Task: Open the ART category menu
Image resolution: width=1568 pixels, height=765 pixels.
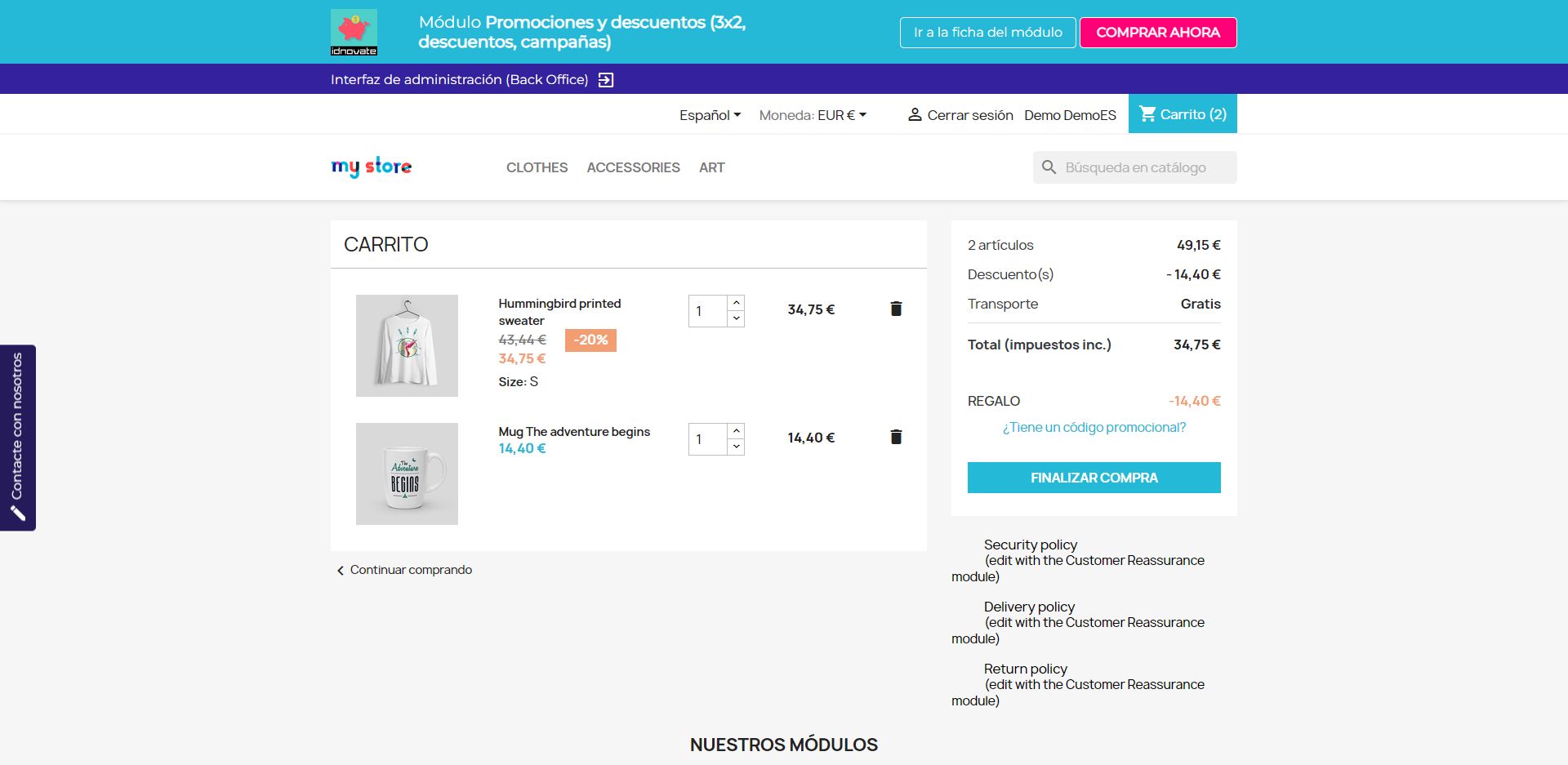Action: coord(712,167)
